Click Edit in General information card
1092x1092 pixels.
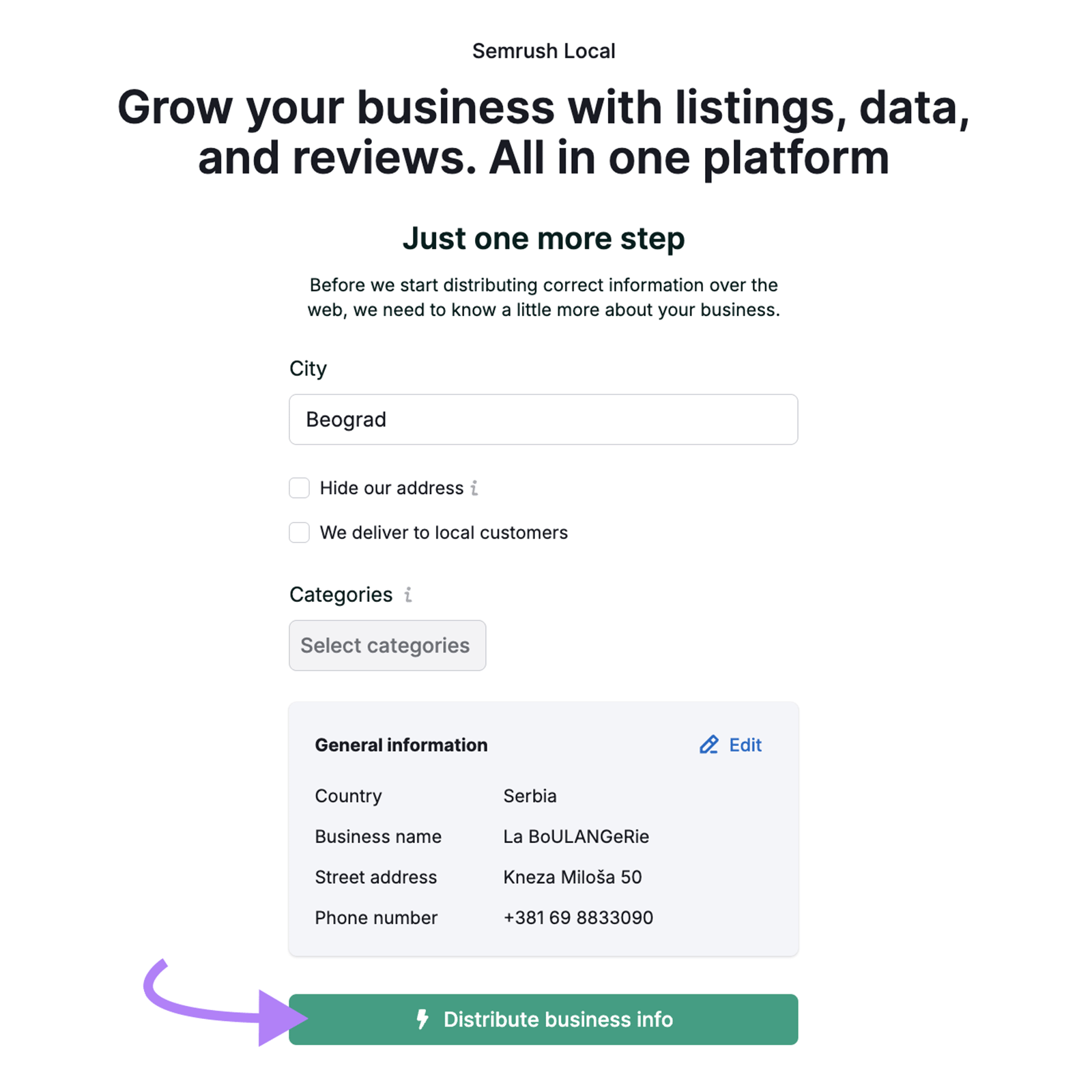point(745,745)
